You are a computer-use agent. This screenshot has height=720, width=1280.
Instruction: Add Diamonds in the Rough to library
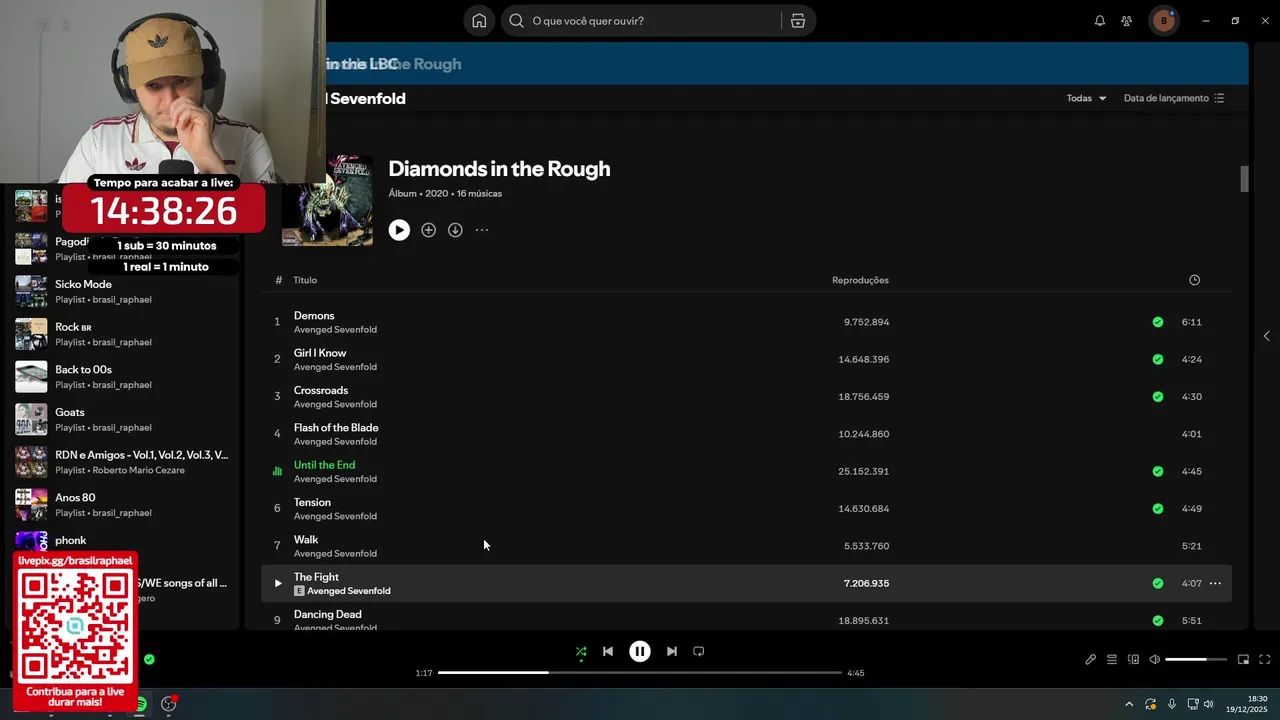(x=428, y=230)
